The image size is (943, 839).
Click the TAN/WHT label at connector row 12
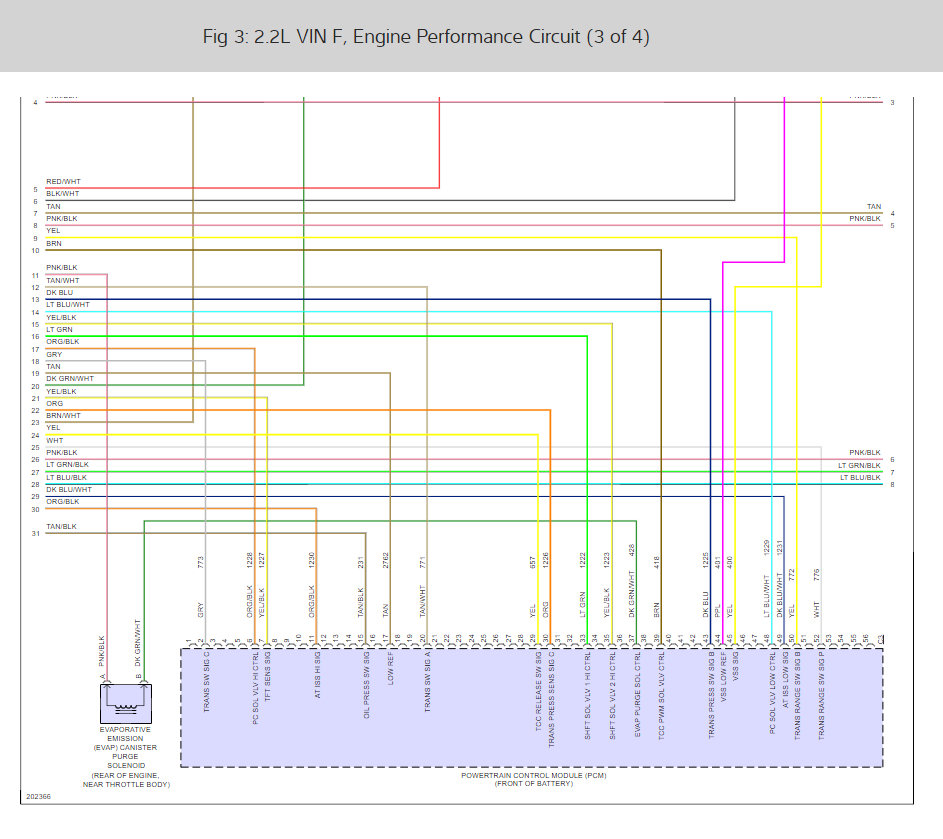63,280
